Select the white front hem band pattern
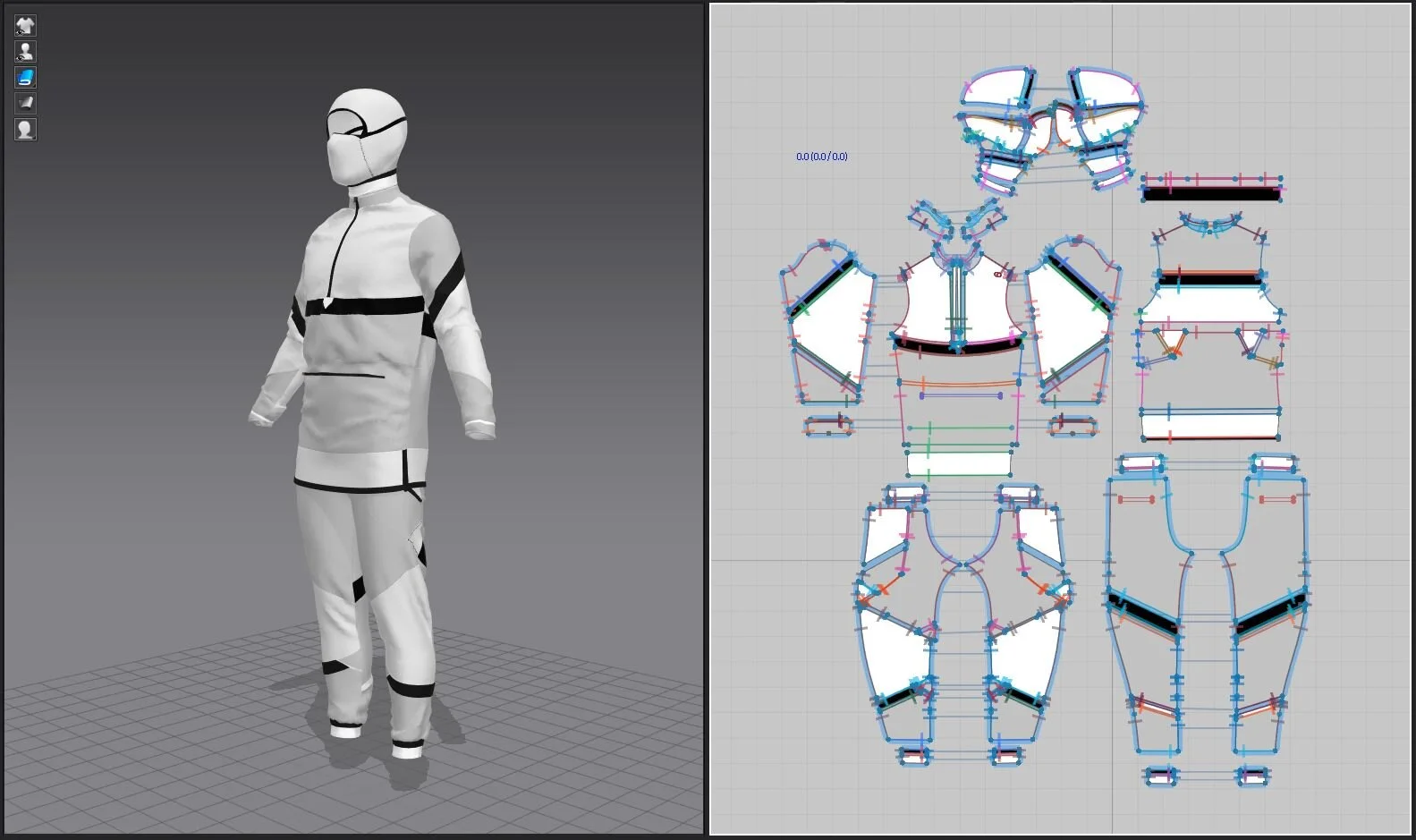The height and width of the screenshot is (840, 1416). pos(959,464)
